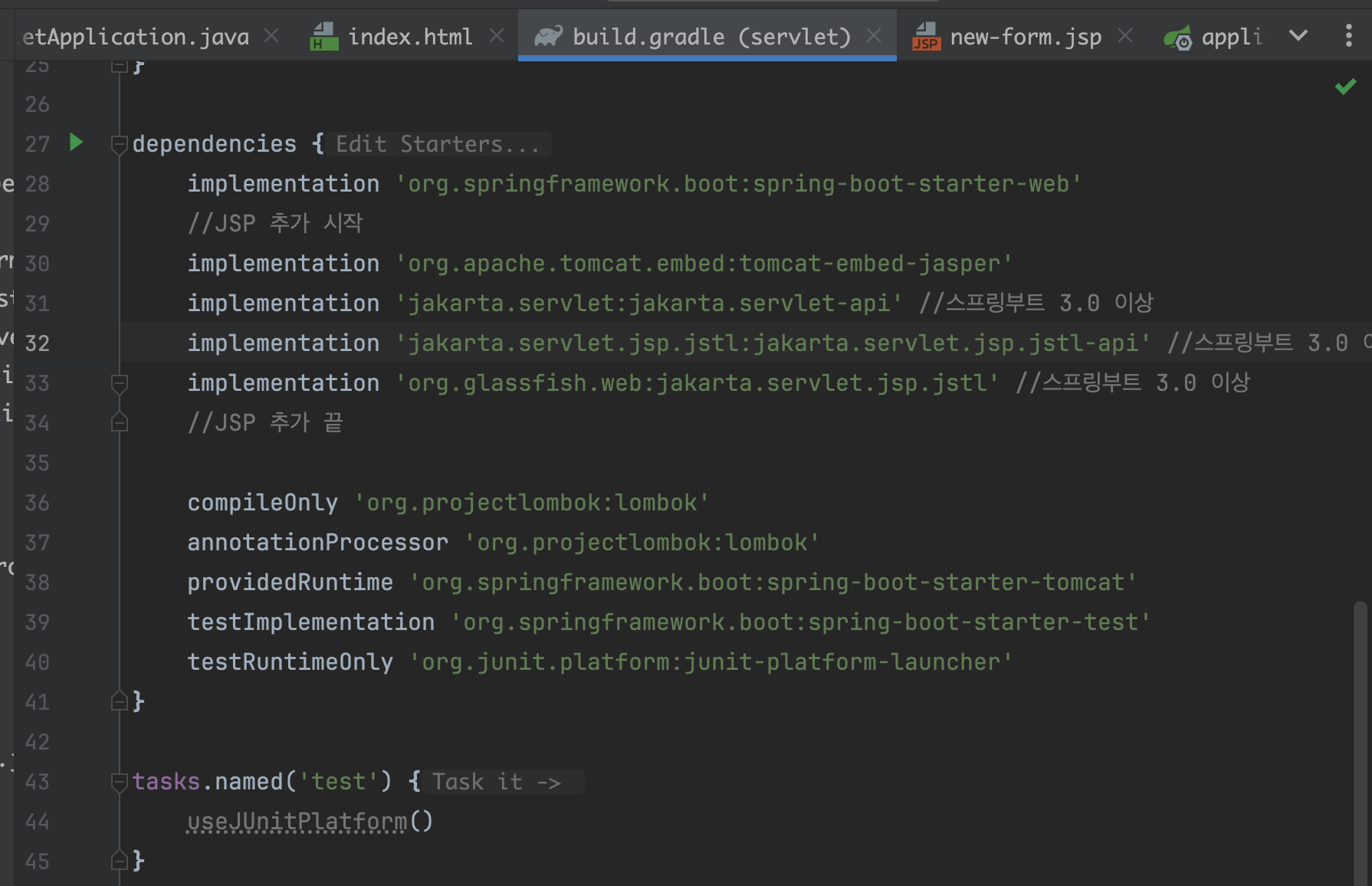Click the org.glassfish.web jstl dependency string
This screenshot has width=1372, height=886.
point(697,383)
